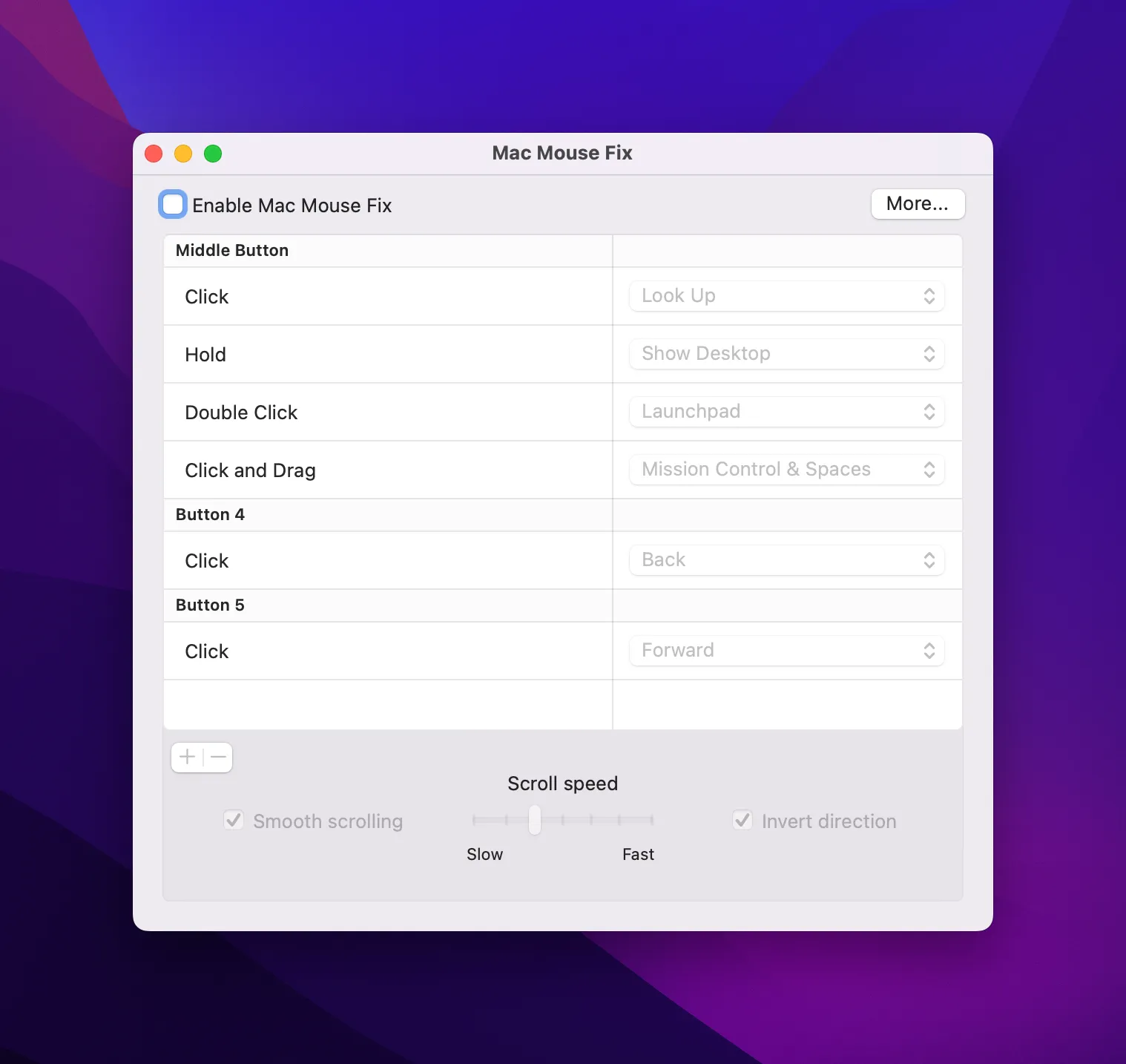
Task: Adjust the Scroll speed slider handle
Action: pyautogui.click(x=534, y=821)
